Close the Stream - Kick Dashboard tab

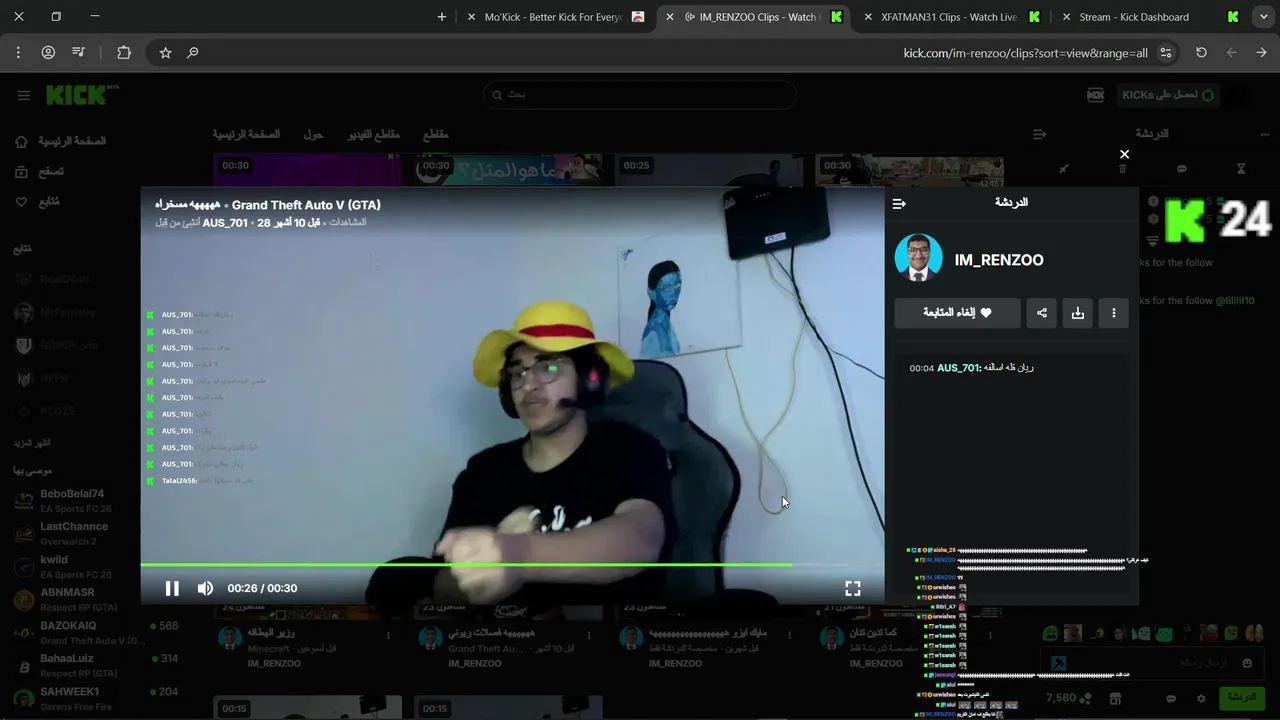coord(1066,17)
